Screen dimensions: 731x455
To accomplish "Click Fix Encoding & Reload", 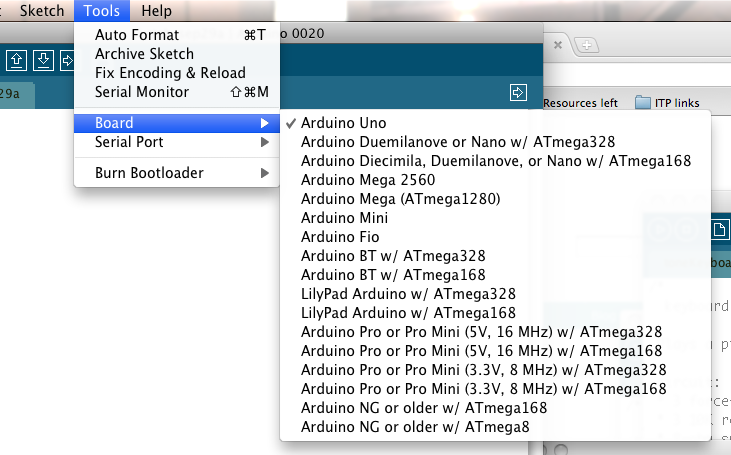I will coord(170,73).
